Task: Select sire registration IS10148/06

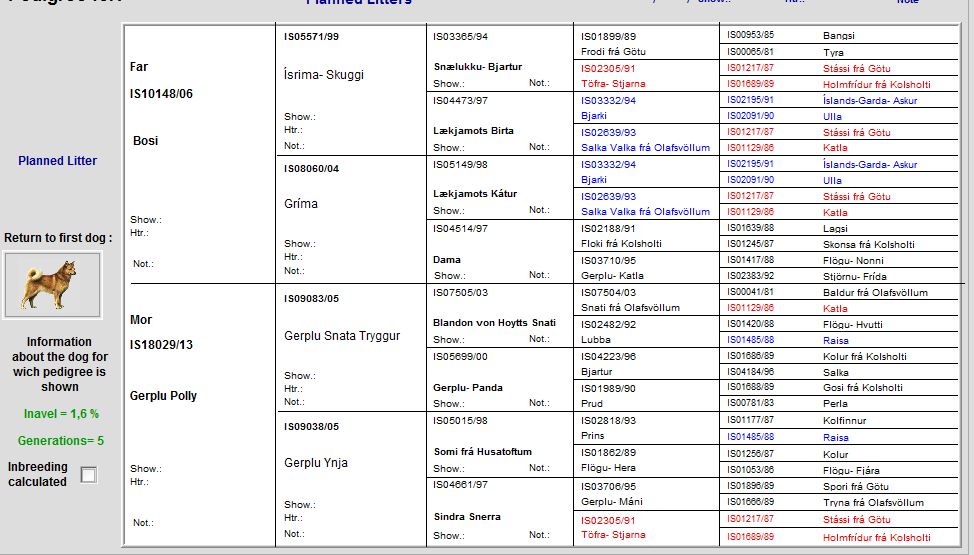Action: point(161,94)
